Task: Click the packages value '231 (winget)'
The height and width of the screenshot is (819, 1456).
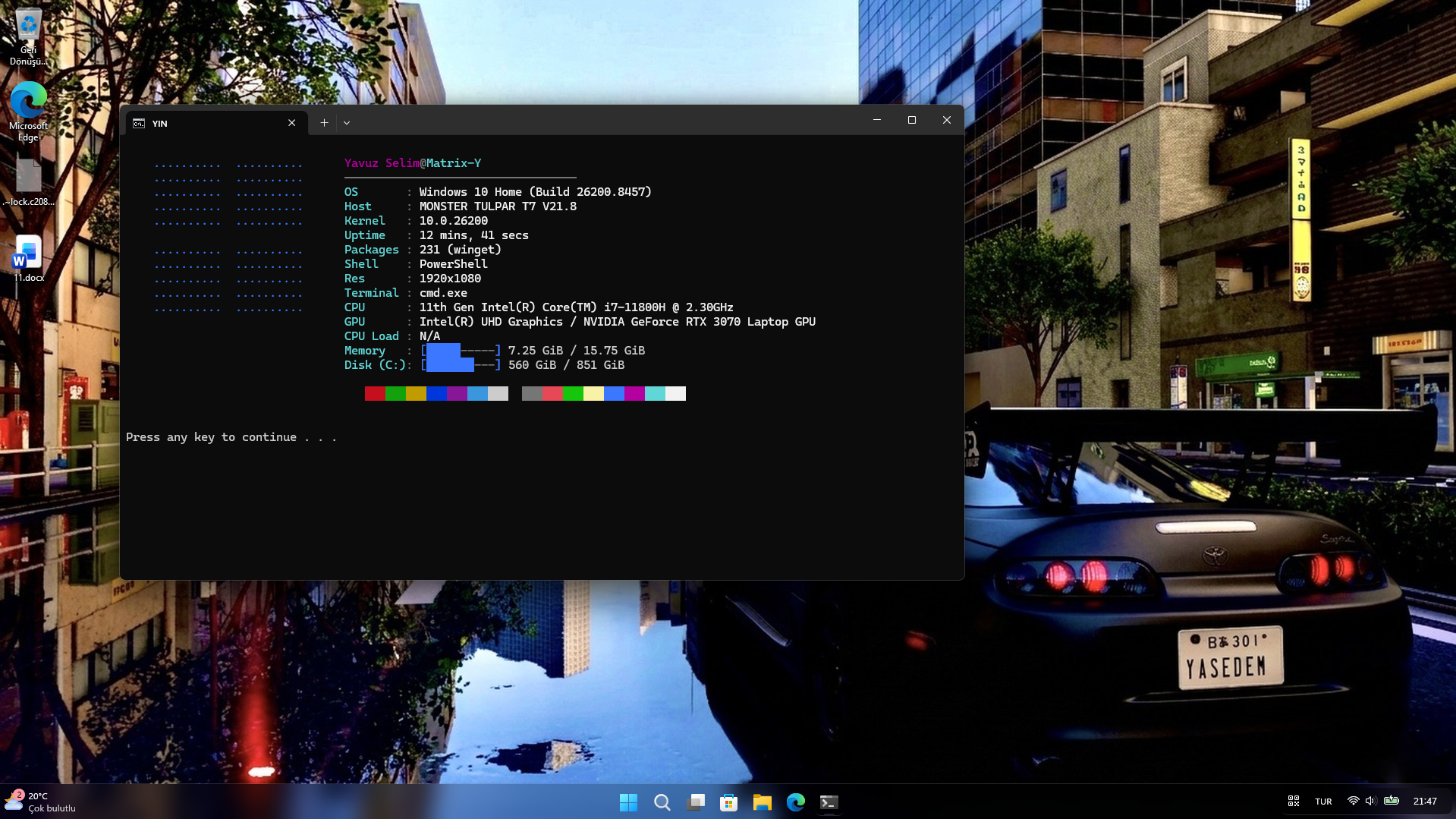Action: (x=461, y=250)
